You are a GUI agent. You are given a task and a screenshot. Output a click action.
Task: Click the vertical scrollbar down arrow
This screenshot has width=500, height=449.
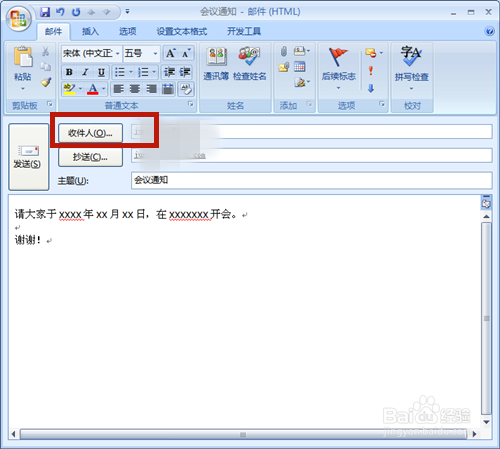[x=486, y=422]
